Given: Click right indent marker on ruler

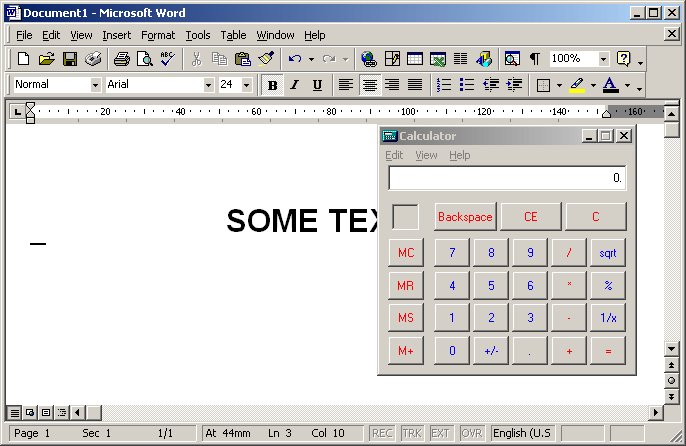Looking at the screenshot, I should pos(606,115).
